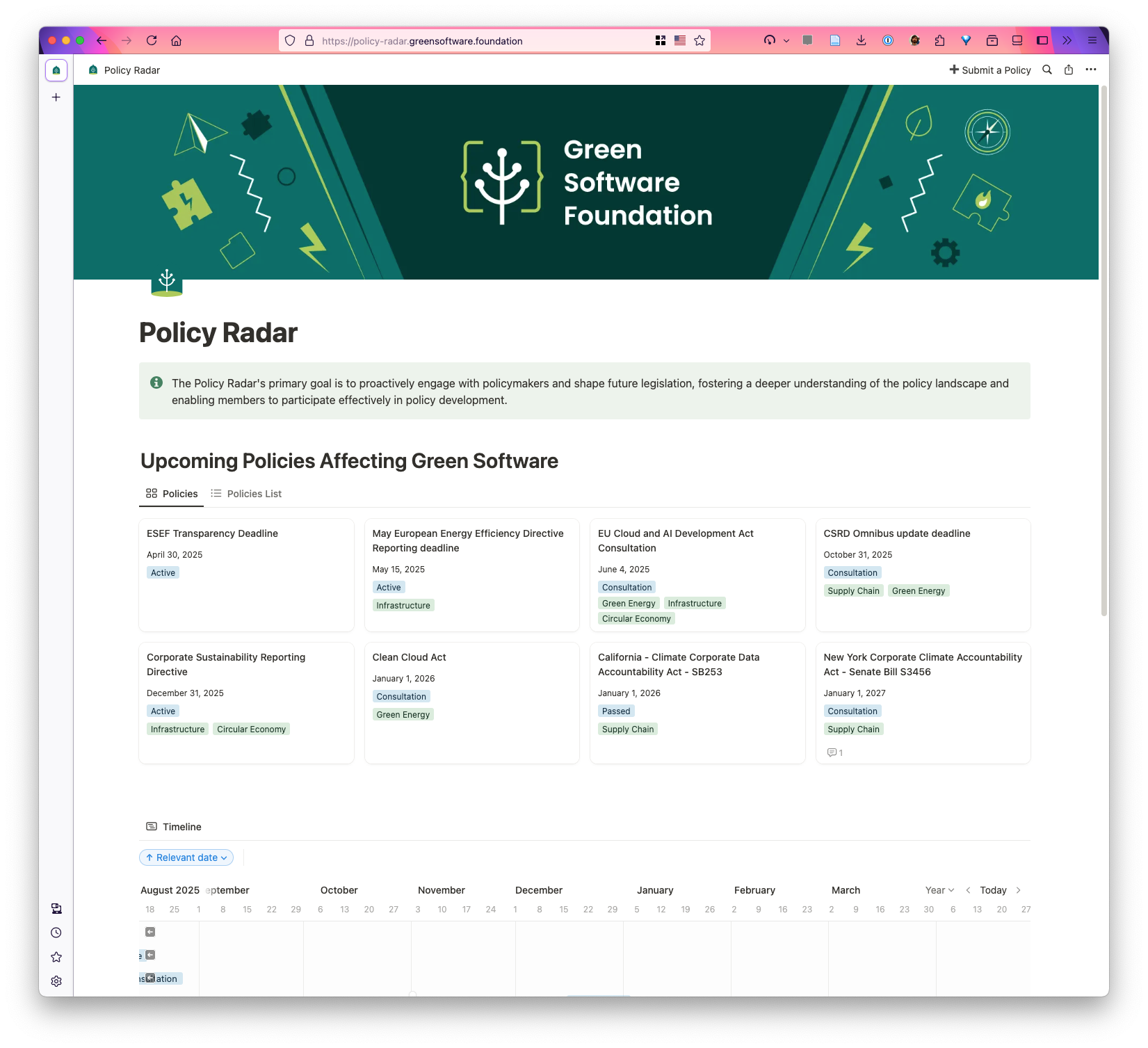Image resolution: width=1148 pixels, height=1048 pixels.
Task: Move timeline to next period
Action: (1019, 890)
